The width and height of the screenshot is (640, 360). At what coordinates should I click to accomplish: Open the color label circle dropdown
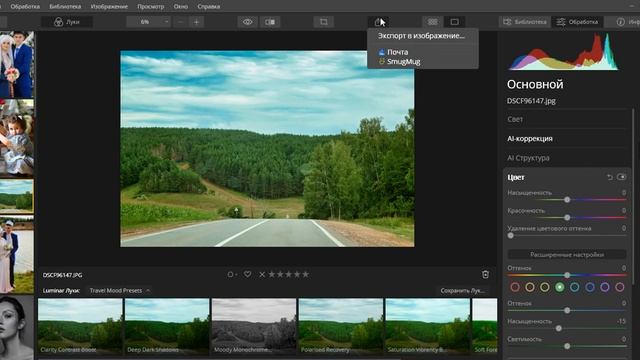point(232,275)
